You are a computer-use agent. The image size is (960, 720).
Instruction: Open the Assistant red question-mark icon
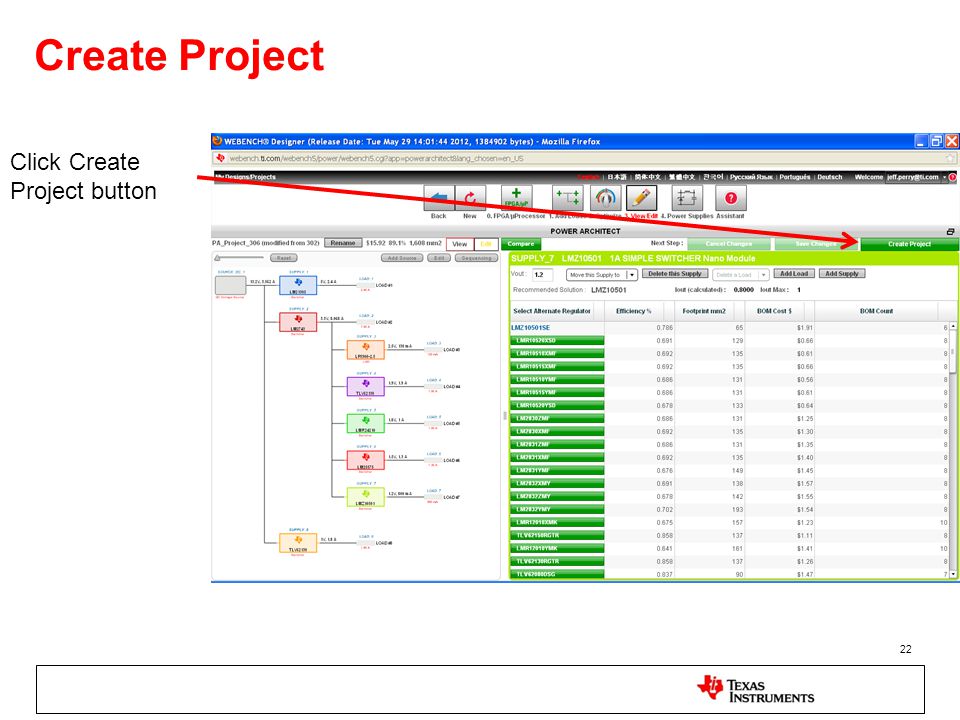point(730,198)
